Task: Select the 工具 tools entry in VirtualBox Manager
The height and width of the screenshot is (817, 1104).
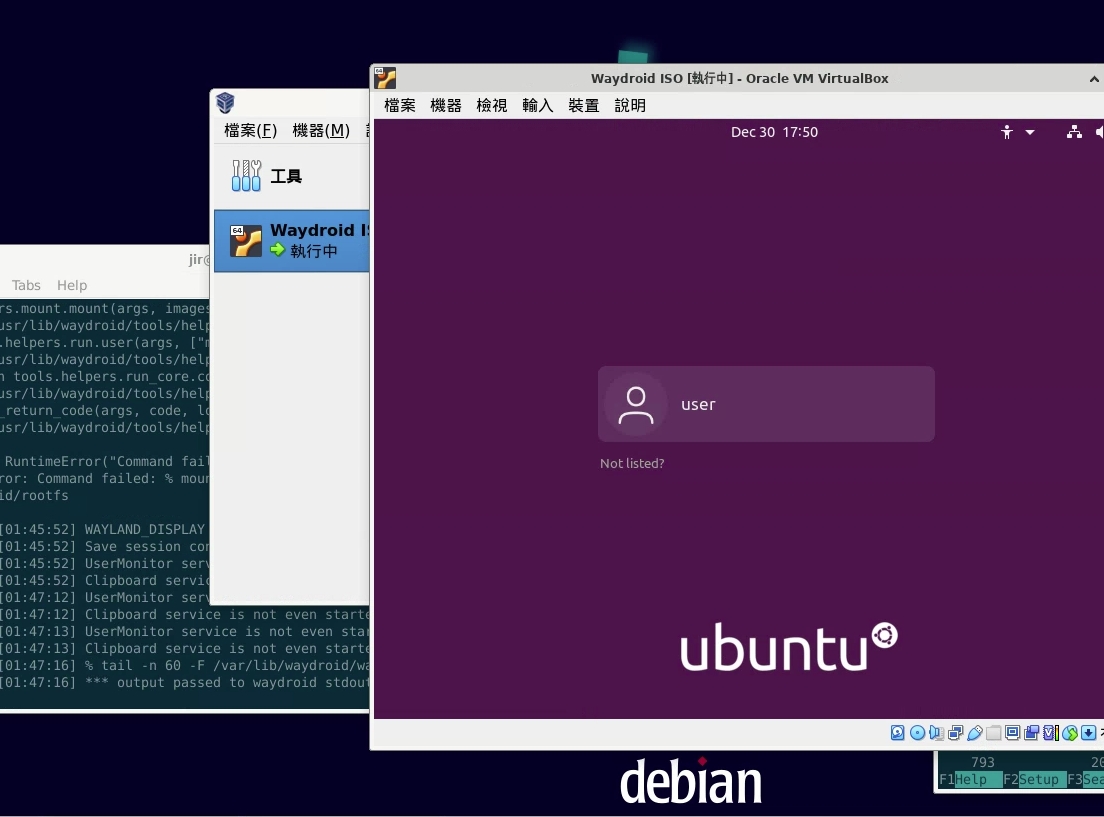Action: pyautogui.click(x=291, y=176)
